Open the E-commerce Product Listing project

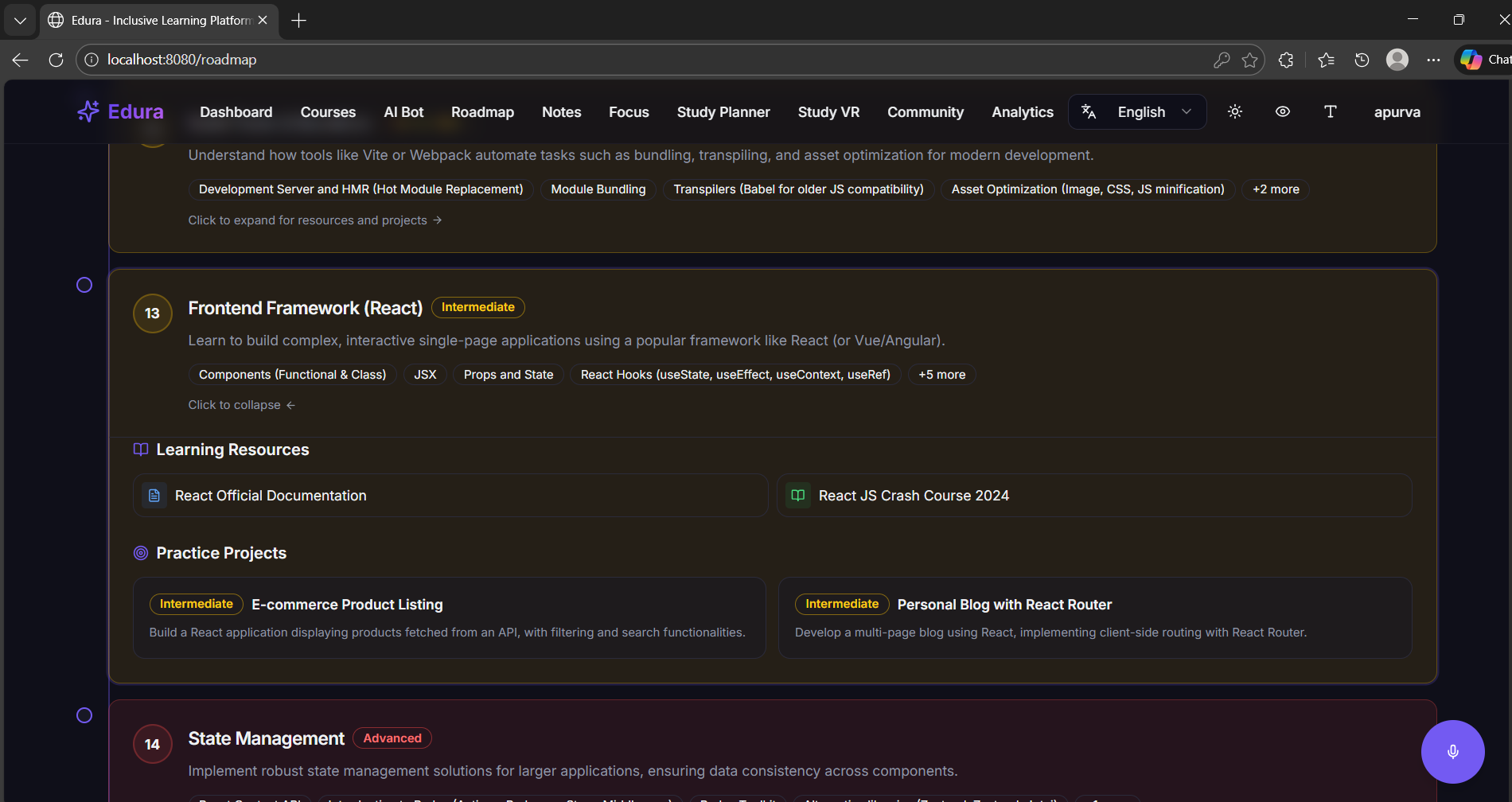[x=450, y=617]
